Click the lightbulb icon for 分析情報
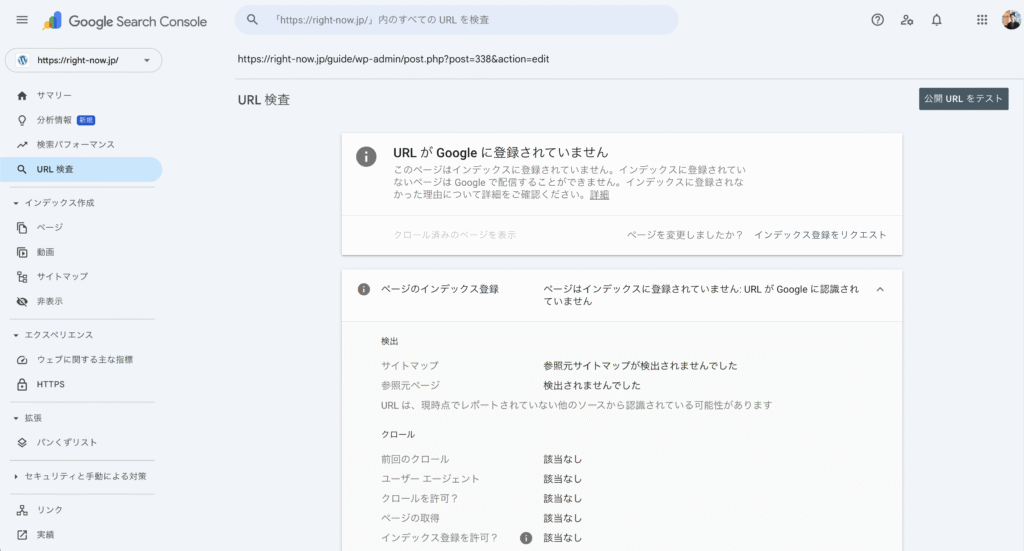Screen dimensions: 1024x551 [22, 120]
